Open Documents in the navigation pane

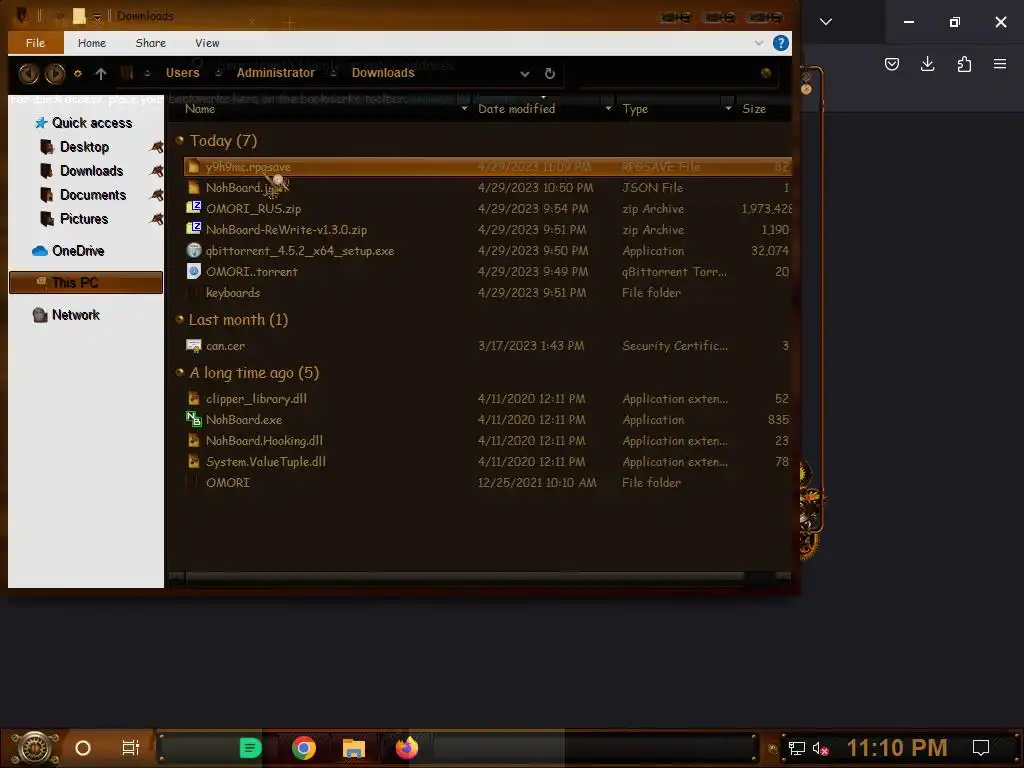click(93, 195)
